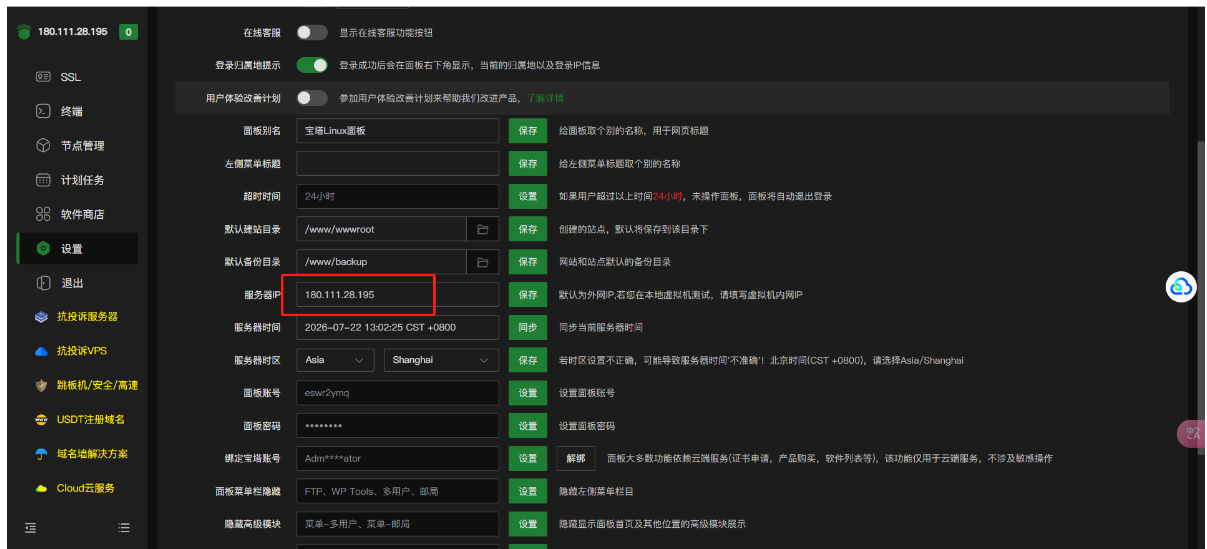Click 同步 to sync server time
Viewport: 1207px width, 549px height.
tap(528, 328)
